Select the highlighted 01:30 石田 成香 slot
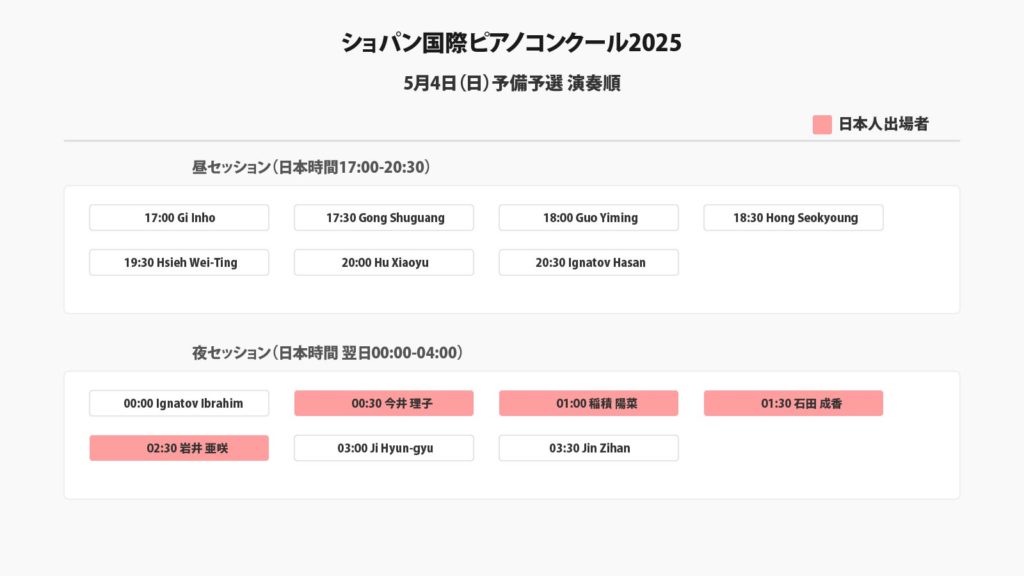Screen dimensions: 1024x576 tap(794, 404)
